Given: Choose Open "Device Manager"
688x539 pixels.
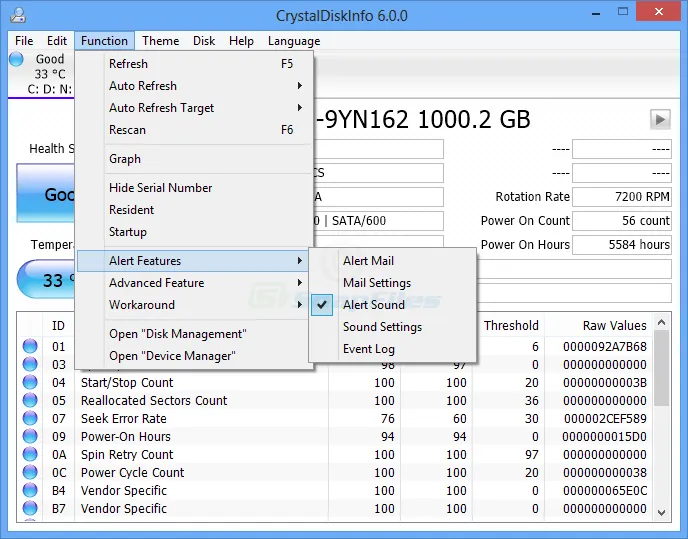Looking at the screenshot, I should coord(194,356).
